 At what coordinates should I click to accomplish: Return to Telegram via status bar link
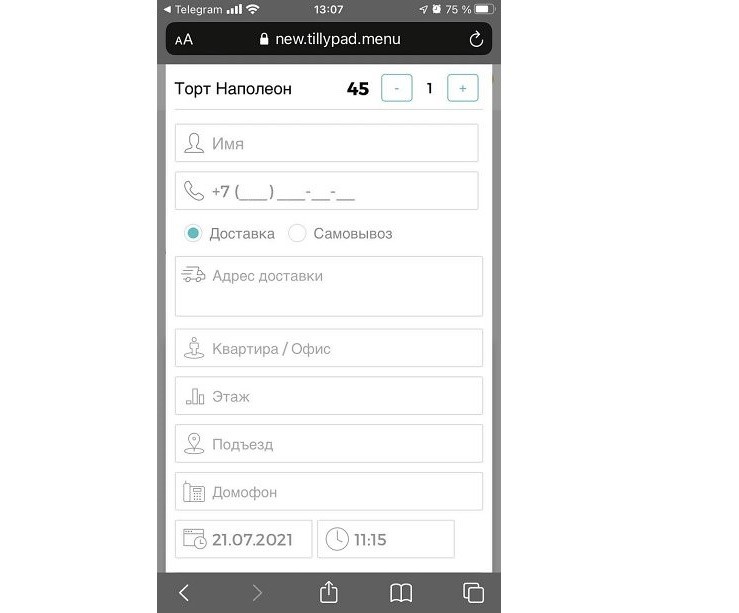pos(193,9)
